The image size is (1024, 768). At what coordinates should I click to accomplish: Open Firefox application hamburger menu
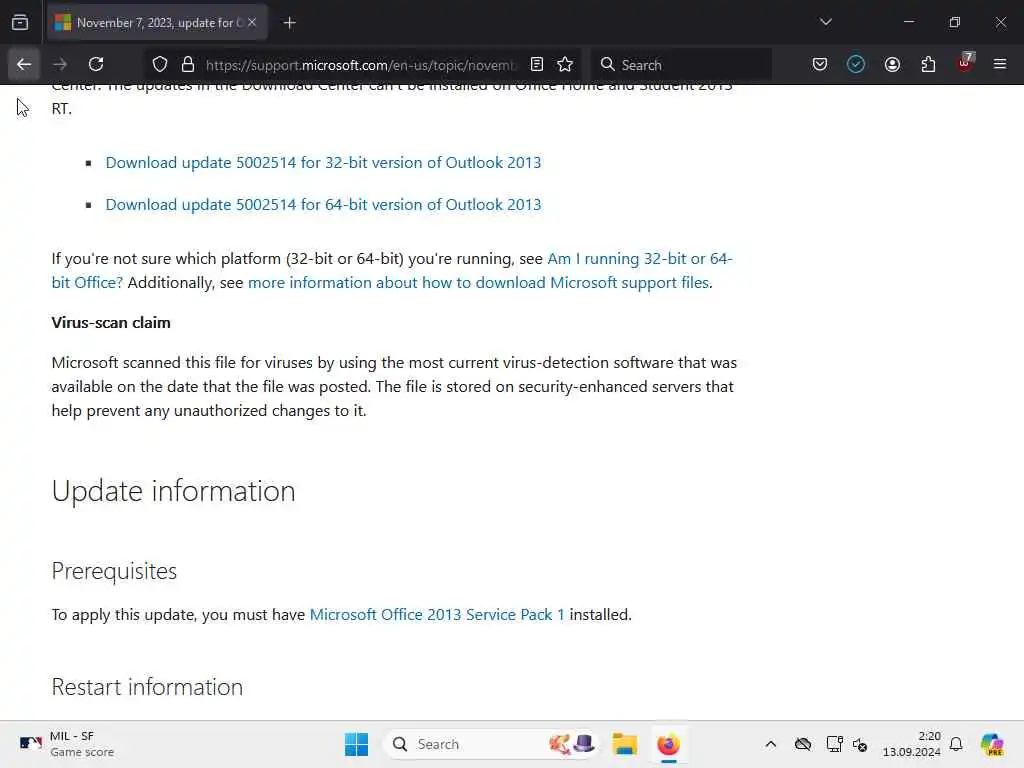(1000, 64)
